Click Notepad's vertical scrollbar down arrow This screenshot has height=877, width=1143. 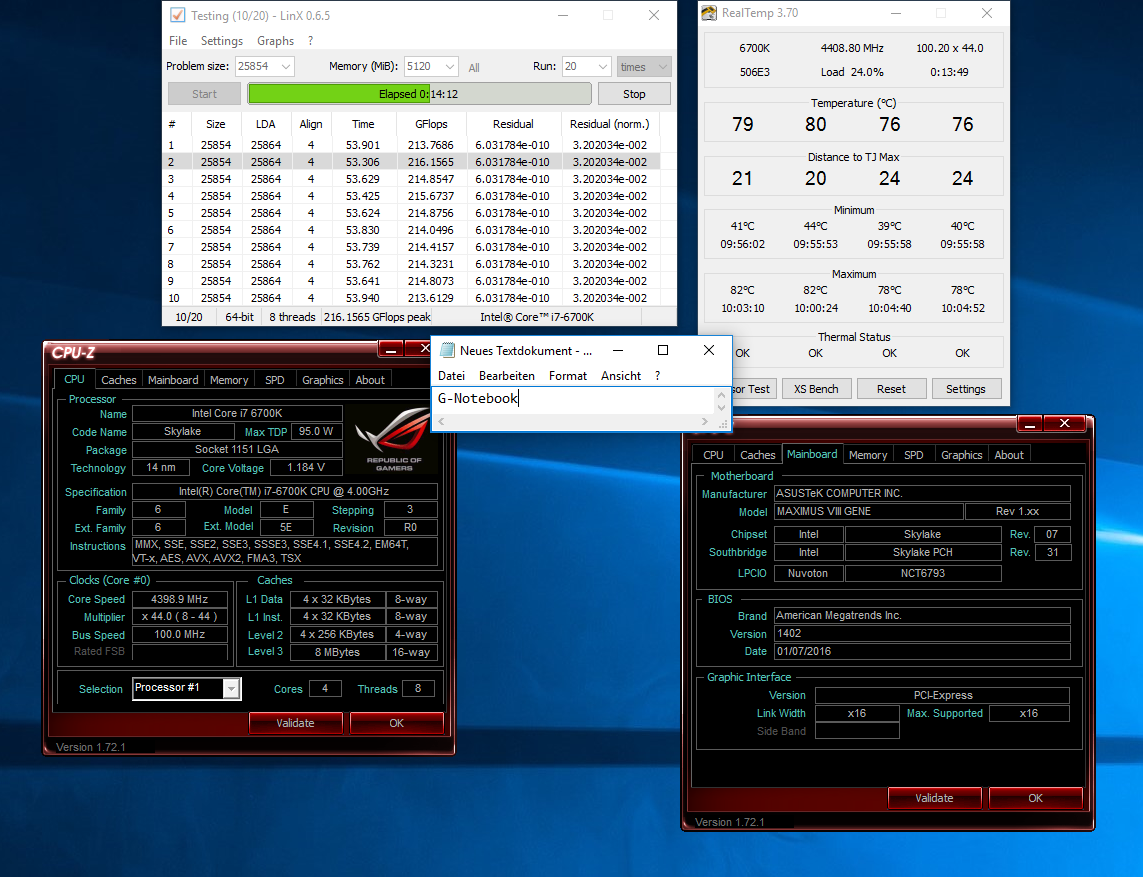point(720,407)
